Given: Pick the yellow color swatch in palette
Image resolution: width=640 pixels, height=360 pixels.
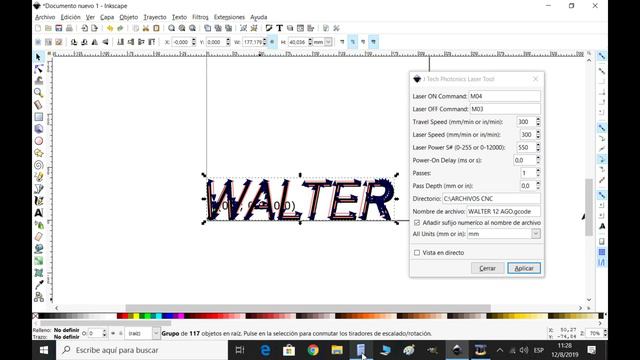Looking at the screenshot, I should point(136,316).
